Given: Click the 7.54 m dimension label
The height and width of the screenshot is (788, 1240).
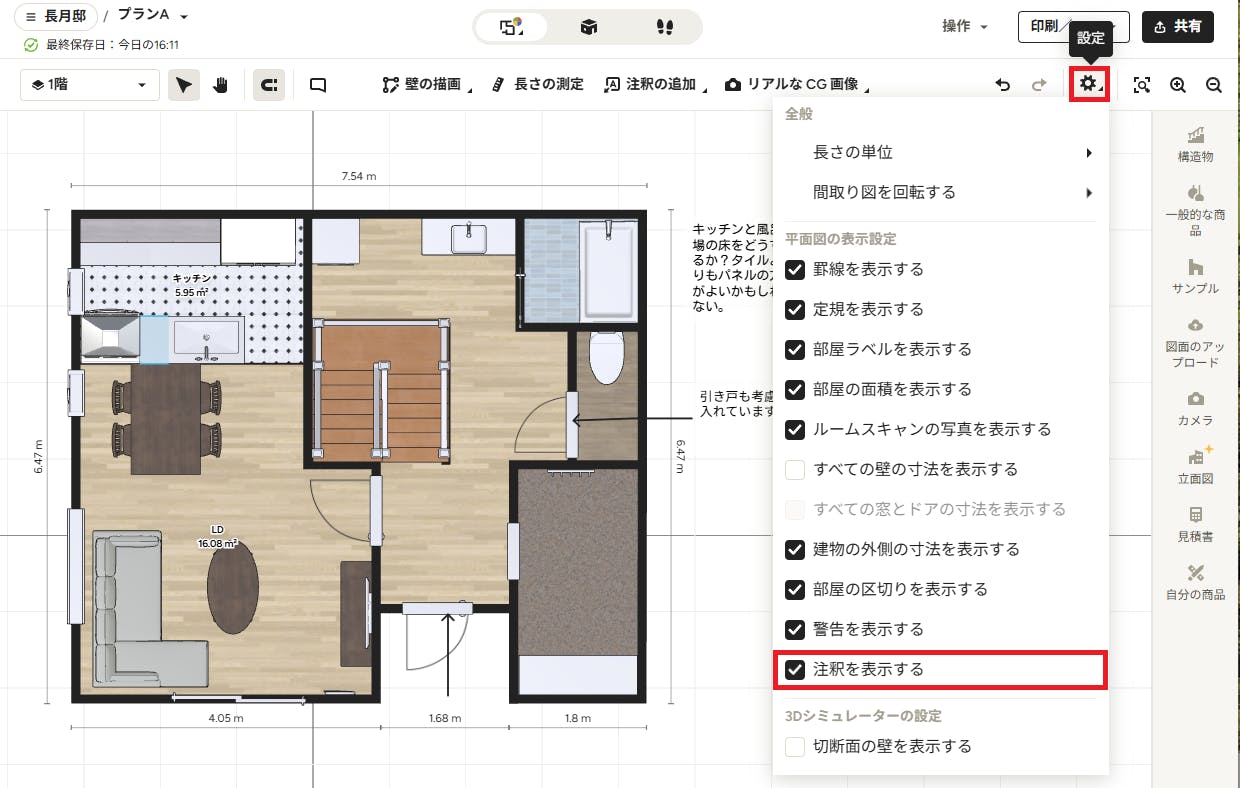Looking at the screenshot, I should tap(359, 176).
